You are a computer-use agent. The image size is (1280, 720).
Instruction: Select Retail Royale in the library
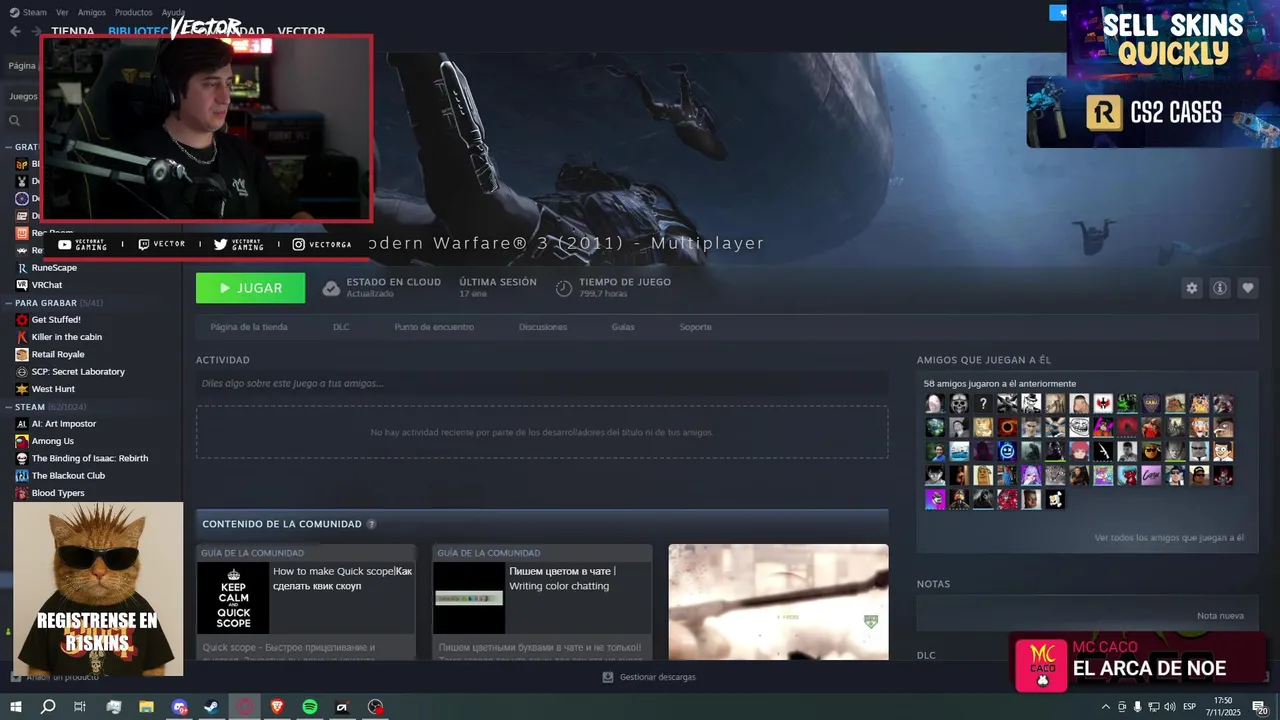(58, 354)
